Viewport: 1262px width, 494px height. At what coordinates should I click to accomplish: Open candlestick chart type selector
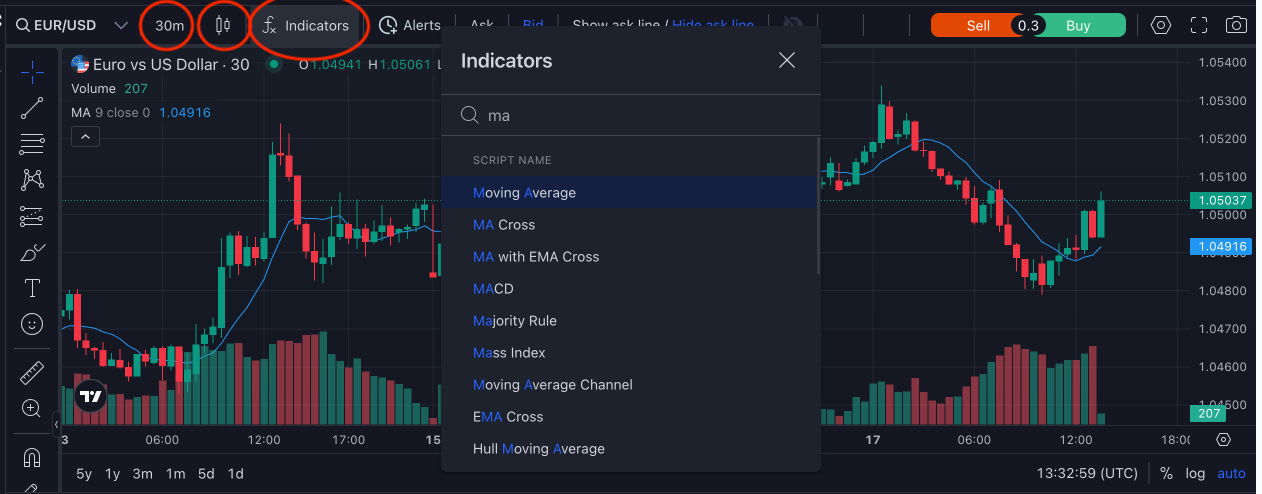click(222, 25)
